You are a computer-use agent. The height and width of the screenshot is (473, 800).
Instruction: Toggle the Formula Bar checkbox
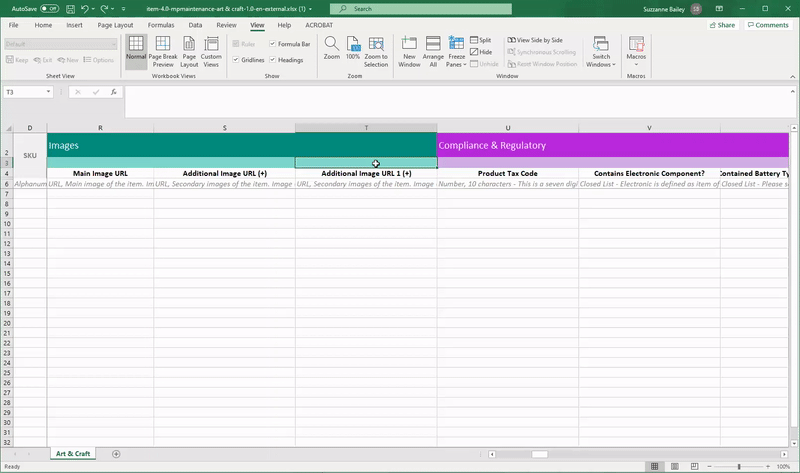[272, 44]
